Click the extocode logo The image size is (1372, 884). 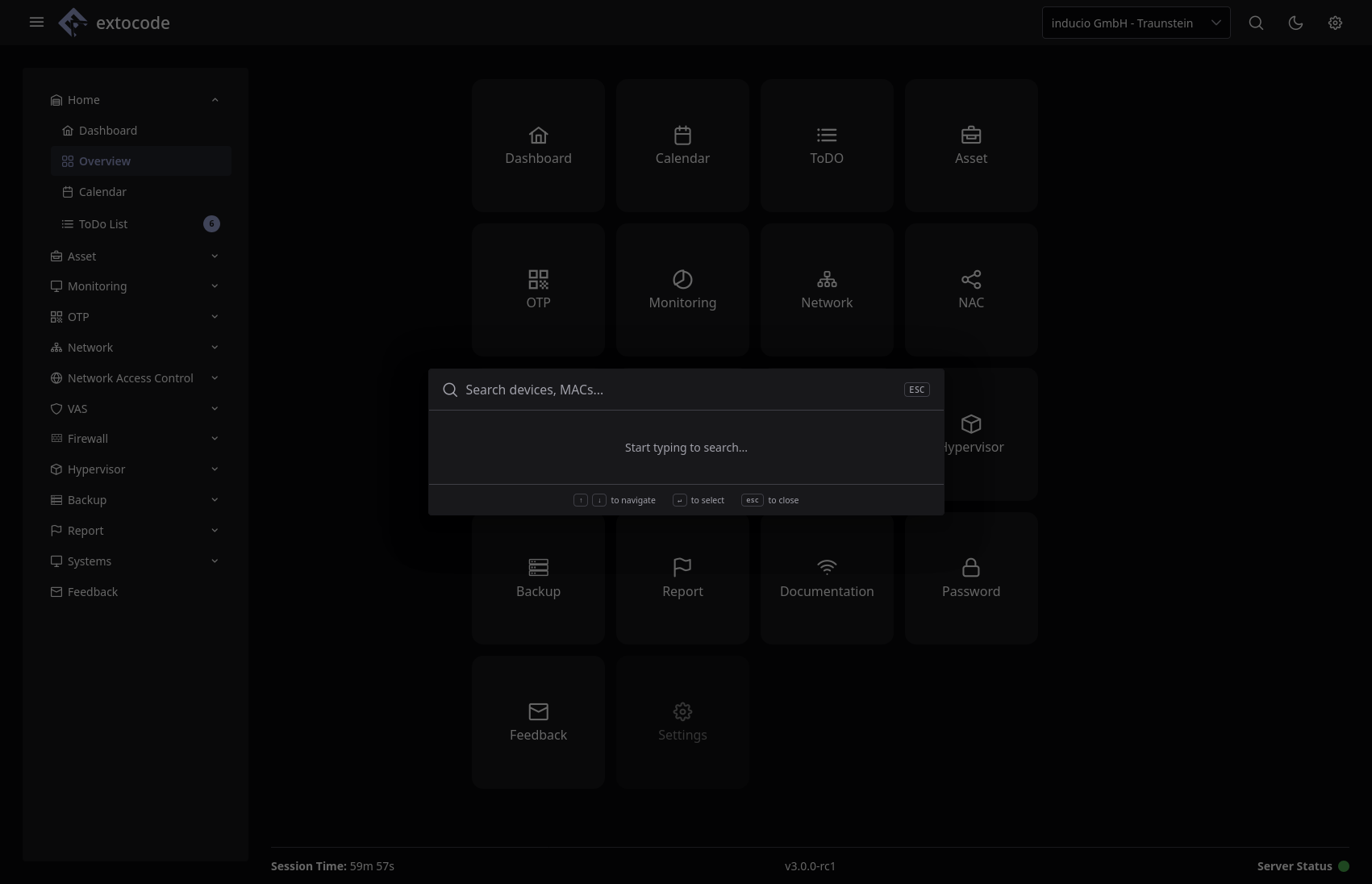point(115,23)
